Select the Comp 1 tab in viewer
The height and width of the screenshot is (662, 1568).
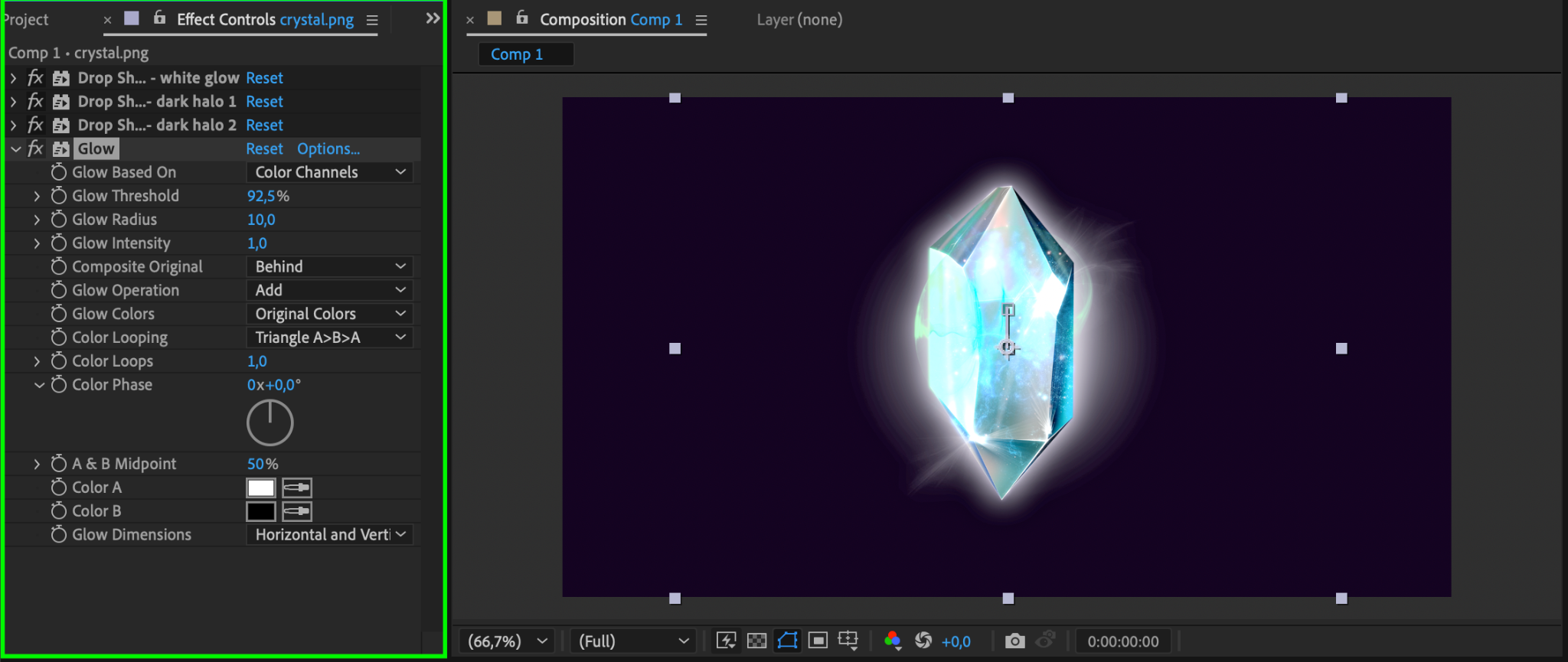[517, 54]
